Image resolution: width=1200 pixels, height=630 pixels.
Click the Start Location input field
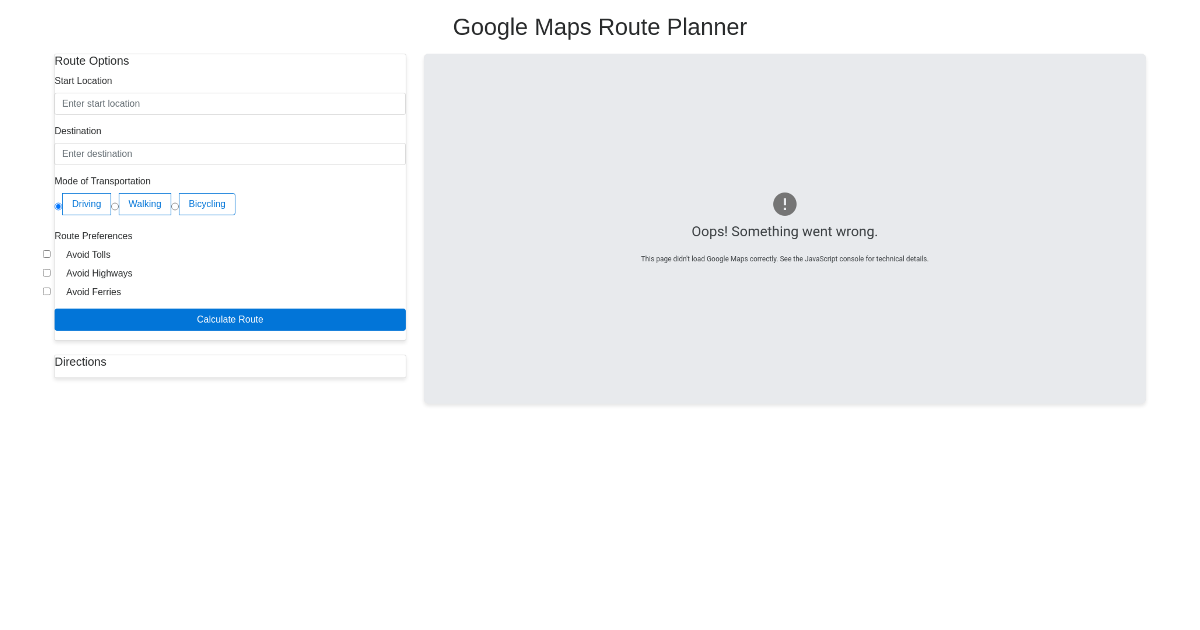230,104
